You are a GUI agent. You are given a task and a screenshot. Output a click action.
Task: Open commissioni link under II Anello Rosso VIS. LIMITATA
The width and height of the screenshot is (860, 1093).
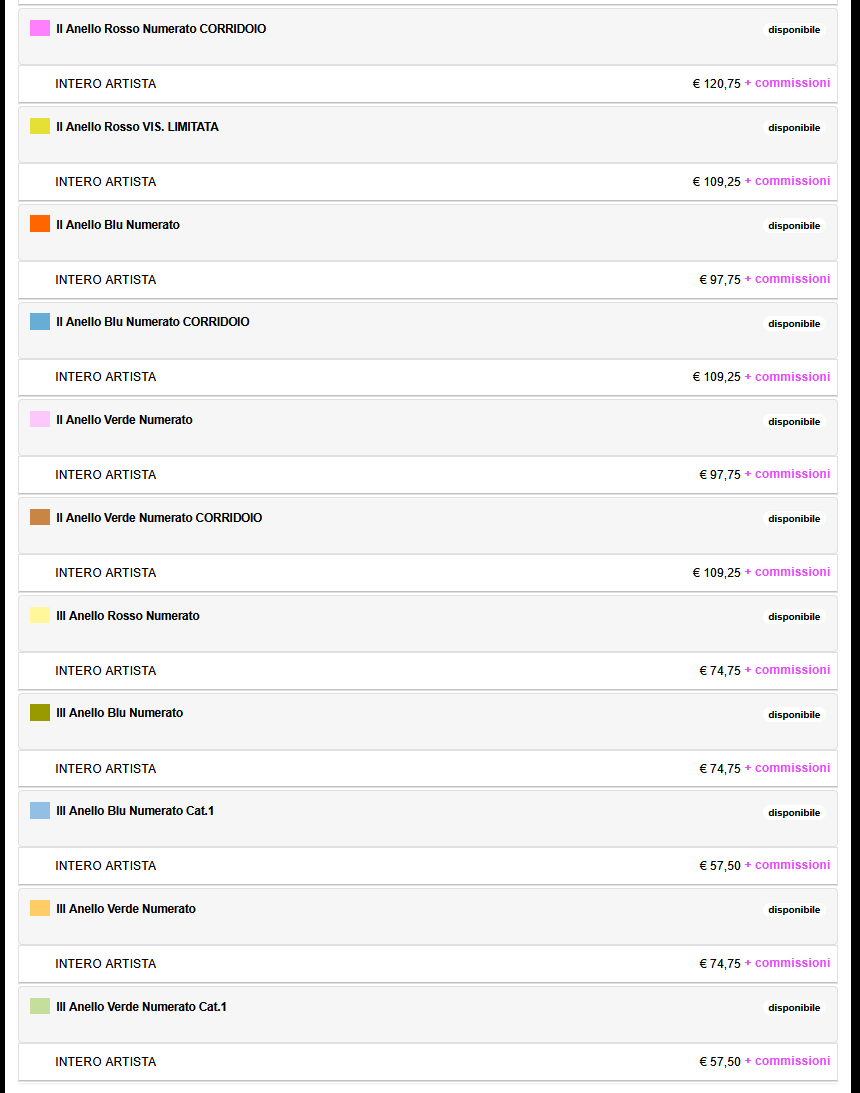point(788,181)
